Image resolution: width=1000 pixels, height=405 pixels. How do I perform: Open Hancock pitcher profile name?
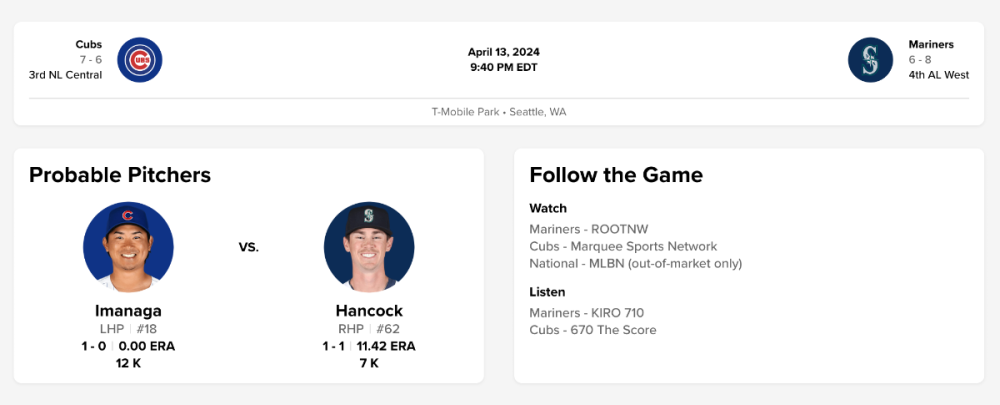pos(369,311)
